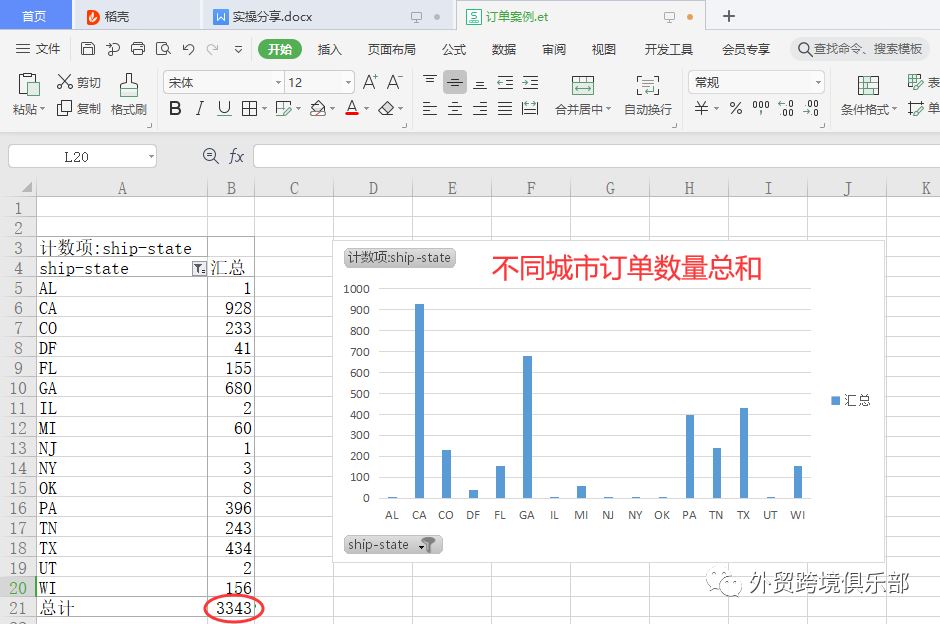
Task: Apply thousands separator 000 format
Action: (761, 108)
